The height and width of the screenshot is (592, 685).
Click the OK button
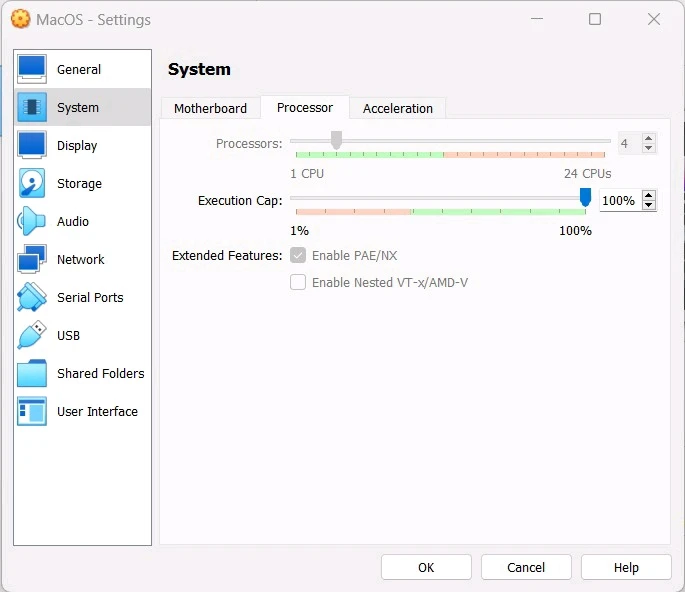point(426,567)
